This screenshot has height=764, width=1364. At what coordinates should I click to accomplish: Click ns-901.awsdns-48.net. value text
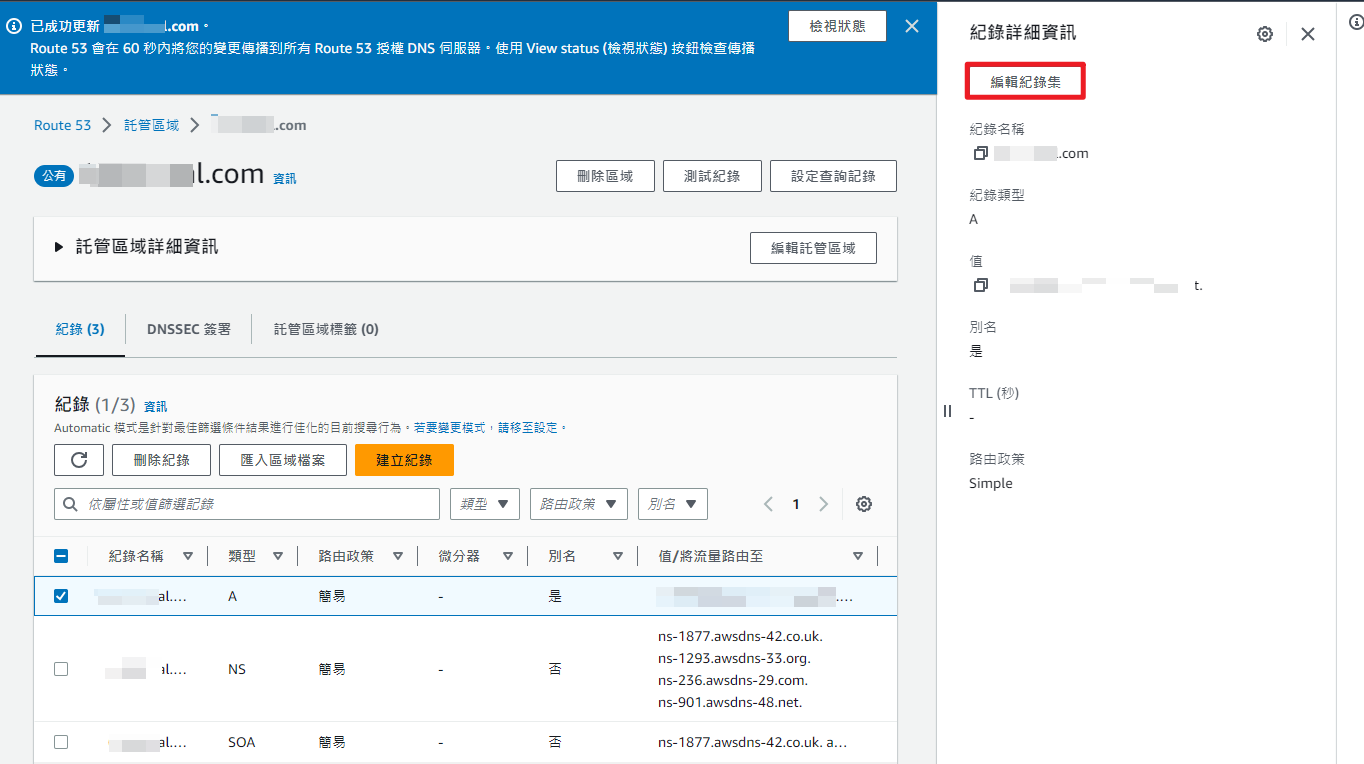730,702
